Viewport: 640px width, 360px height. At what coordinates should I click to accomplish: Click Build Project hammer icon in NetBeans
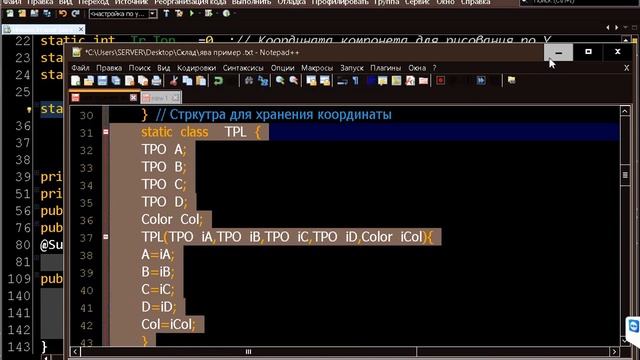tap(166, 13)
